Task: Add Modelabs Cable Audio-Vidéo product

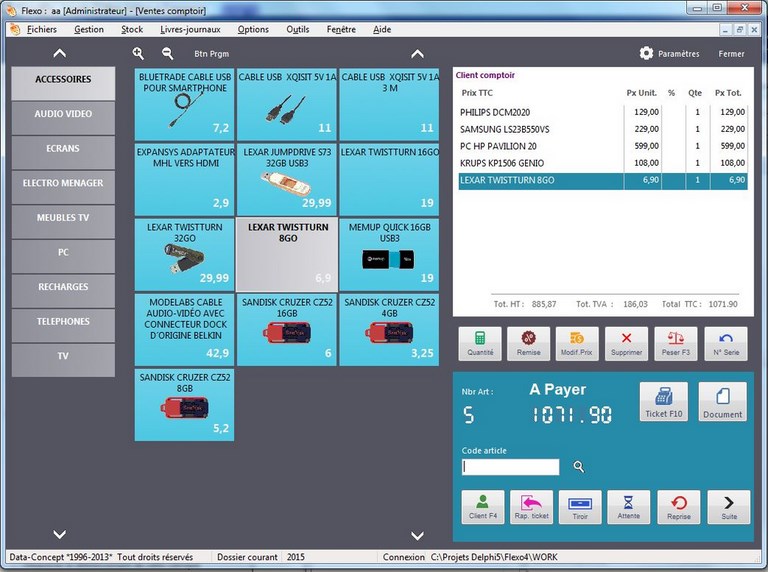Action: click(185, 330)
